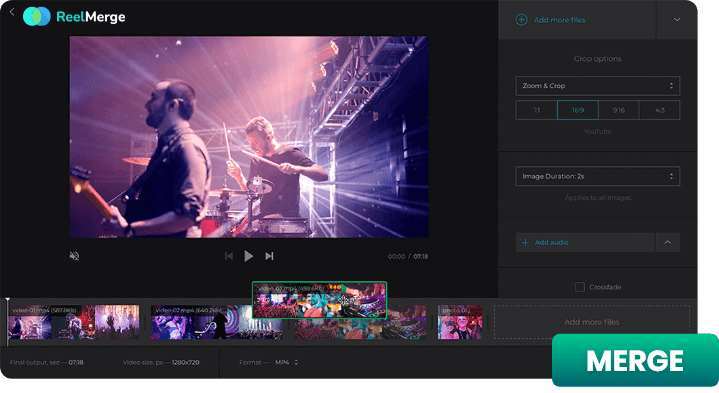The height and width of the screenshot is (393, 719).
Task: Select the 4:3 aspect ratio
Action: point(659,110)
